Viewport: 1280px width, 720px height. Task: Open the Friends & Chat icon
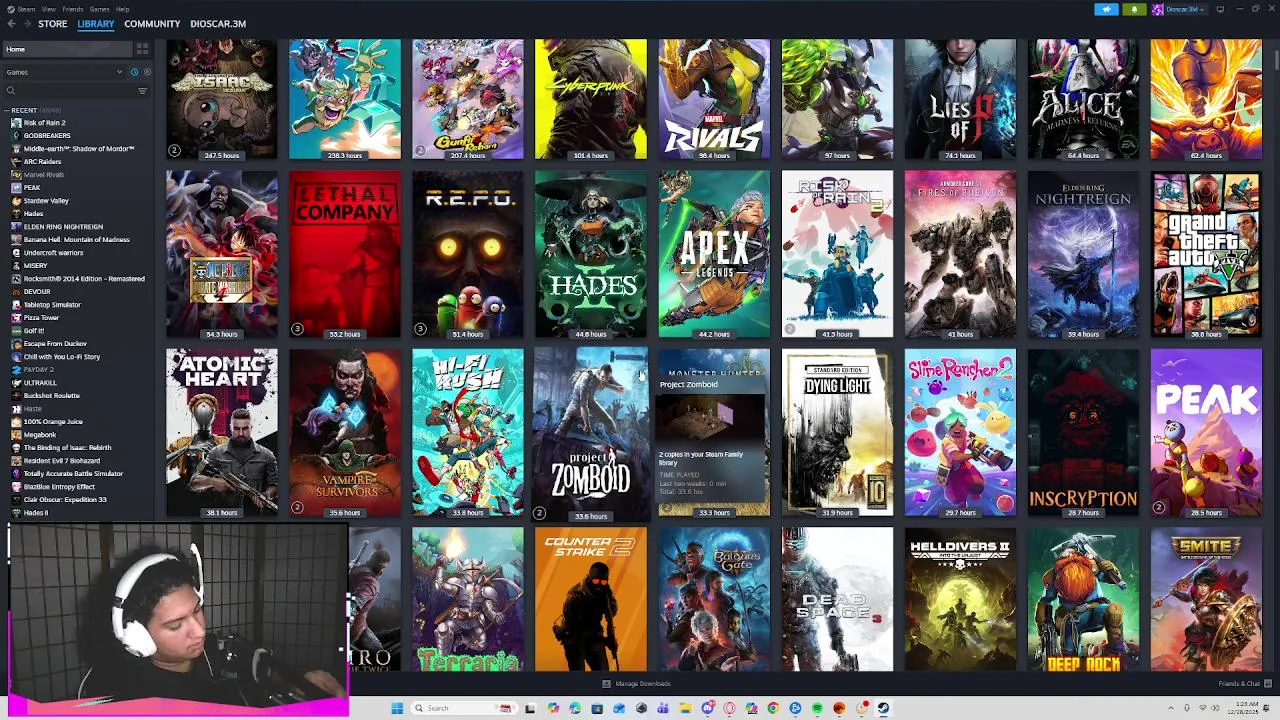[1267, 684]
